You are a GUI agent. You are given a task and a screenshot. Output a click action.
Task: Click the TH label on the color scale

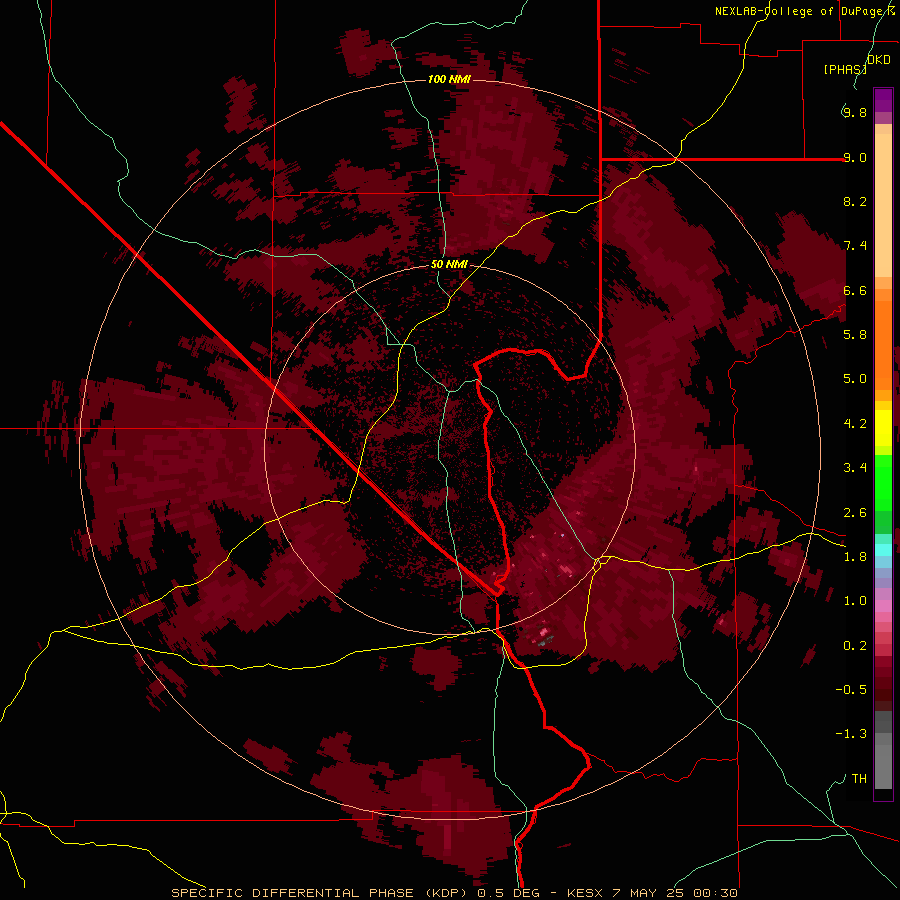pos(859,779)
